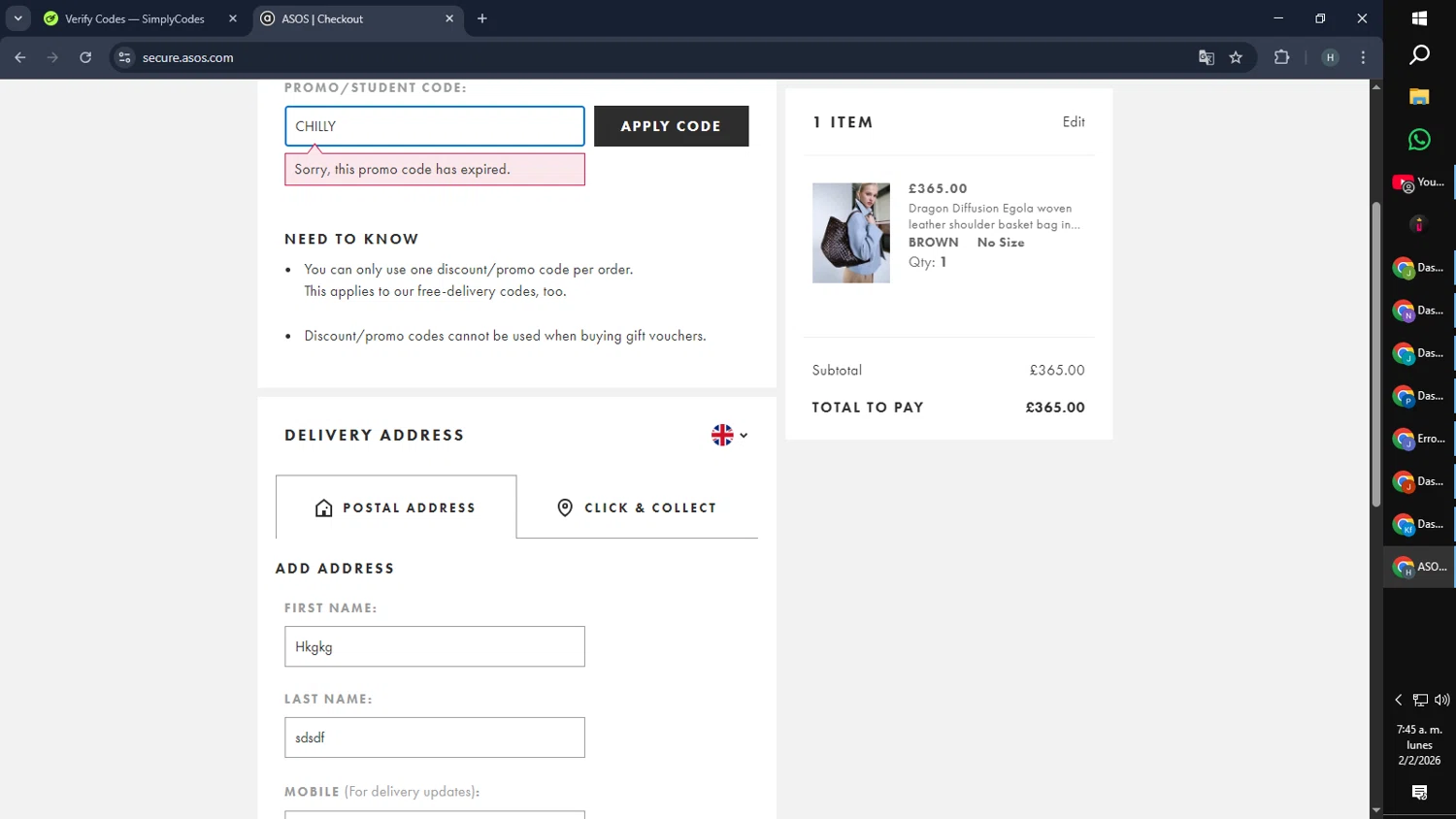Image resolution: width=1456 pixels, height=819 pixels.
Task: Focus the First Name field
Action: 435,646
